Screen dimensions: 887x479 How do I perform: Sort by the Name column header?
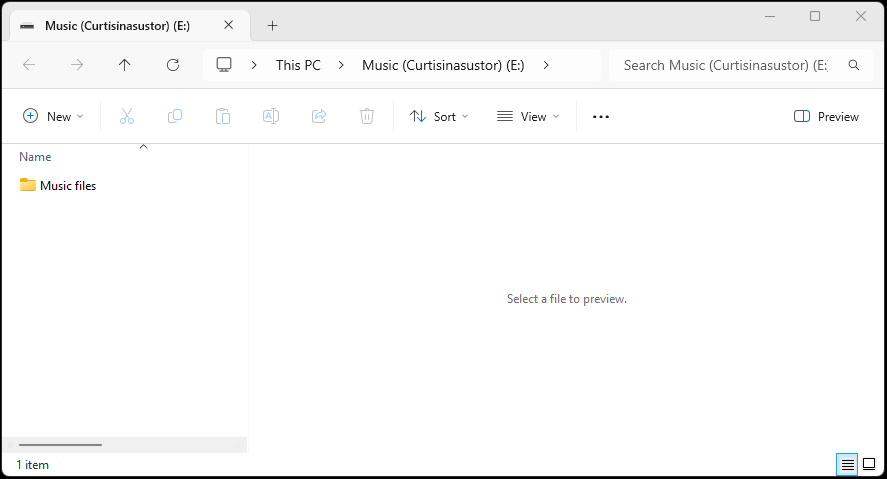(x=36, y=157)
